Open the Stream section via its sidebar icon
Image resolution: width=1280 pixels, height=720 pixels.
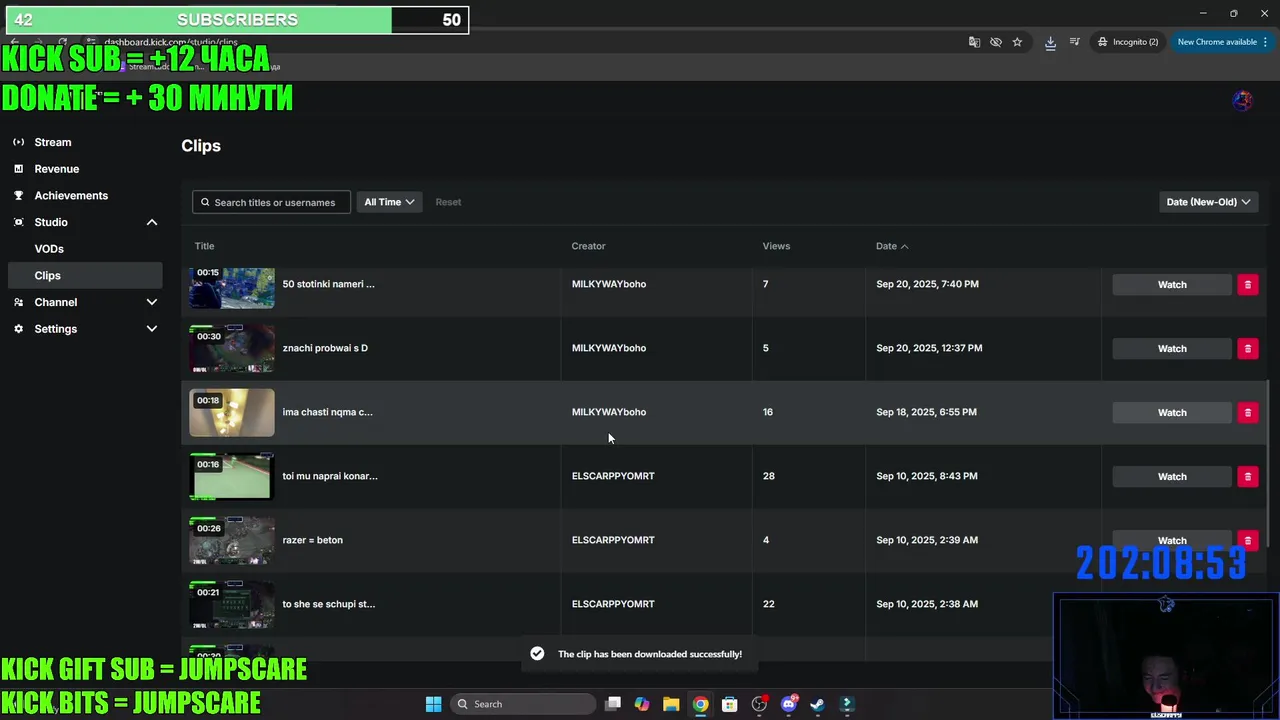coord(18,142)
